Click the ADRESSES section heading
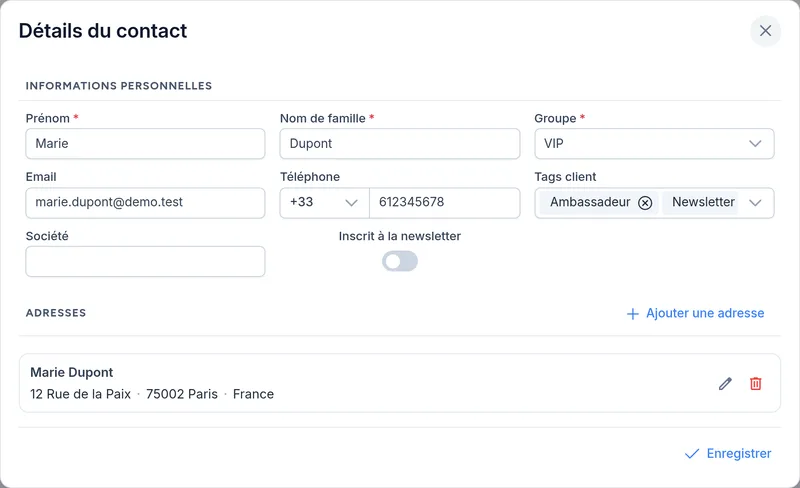The height and width of the screenshot is (488, 800). (56, 313)
